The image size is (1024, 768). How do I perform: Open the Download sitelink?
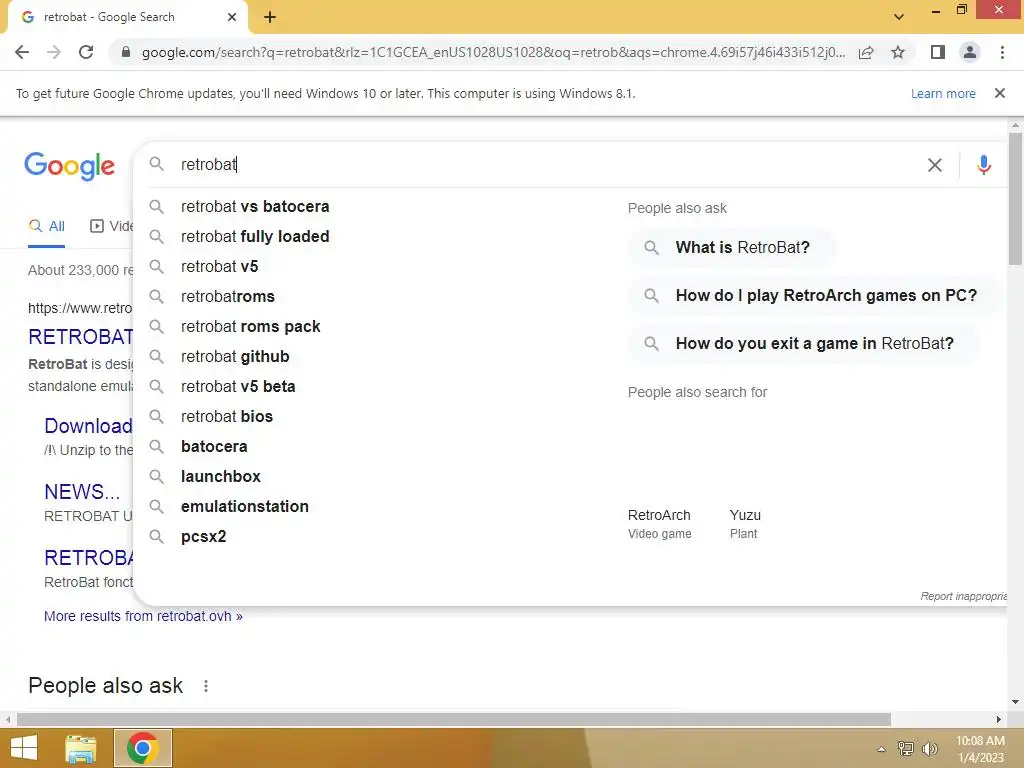tap(88, 426)
